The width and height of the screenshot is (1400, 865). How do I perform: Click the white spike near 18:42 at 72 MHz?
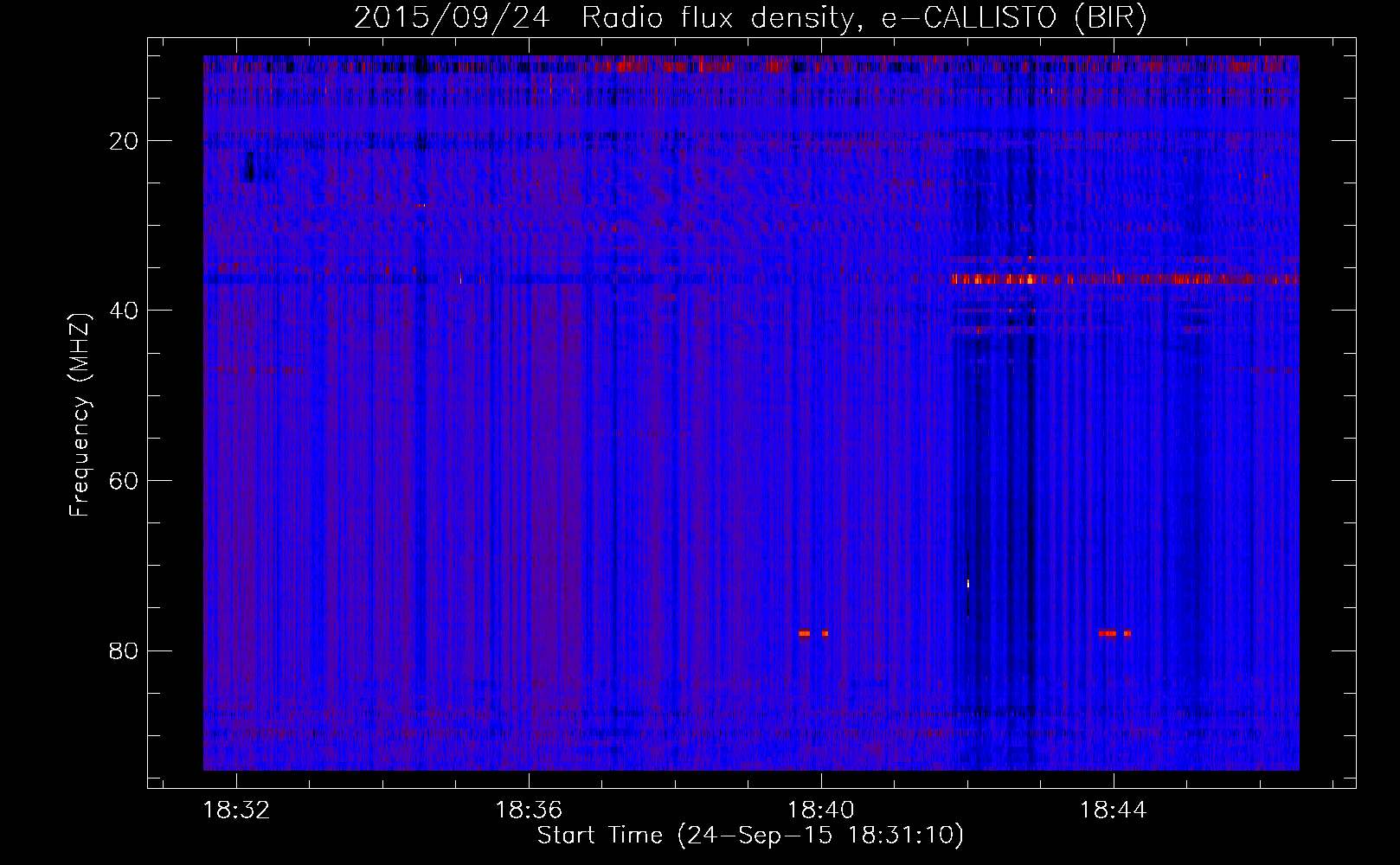point(967,584)
